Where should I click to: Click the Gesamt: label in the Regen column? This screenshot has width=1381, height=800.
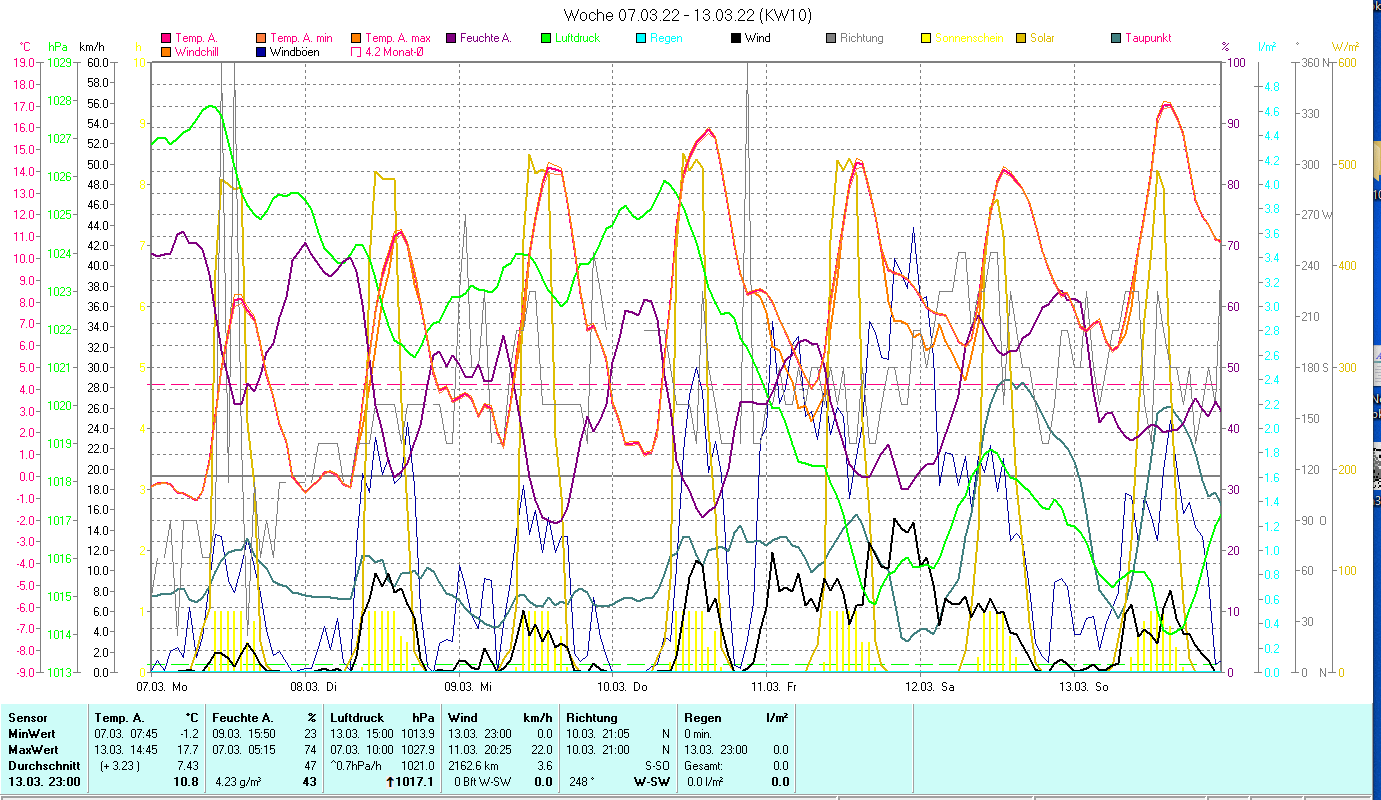click(704, 766)
